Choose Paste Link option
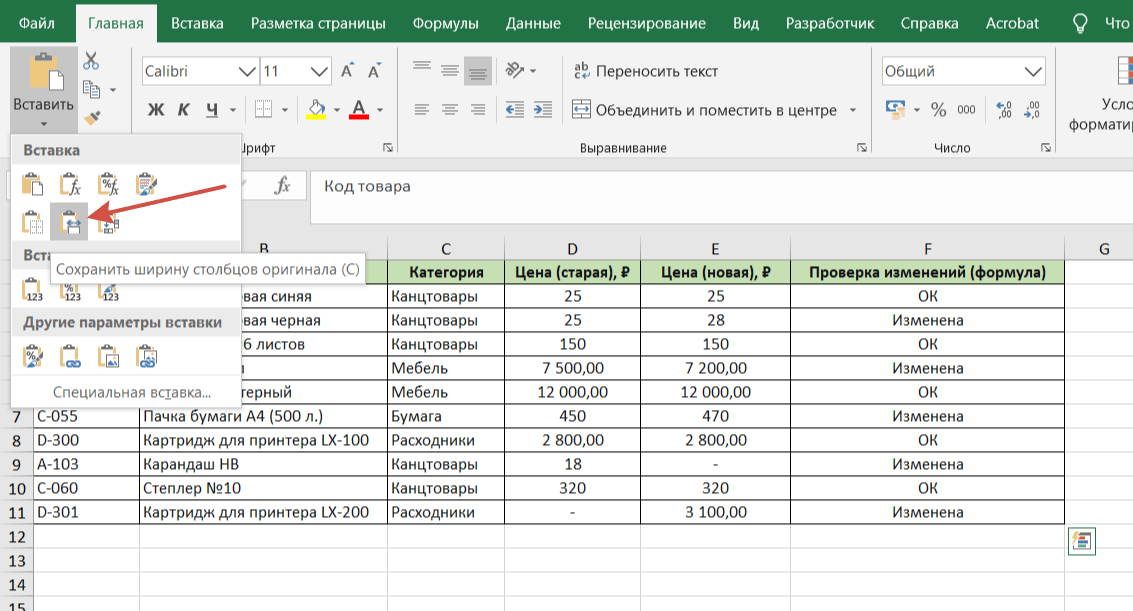Viewport: 1133px width, 611px height. tap(70, 356)
